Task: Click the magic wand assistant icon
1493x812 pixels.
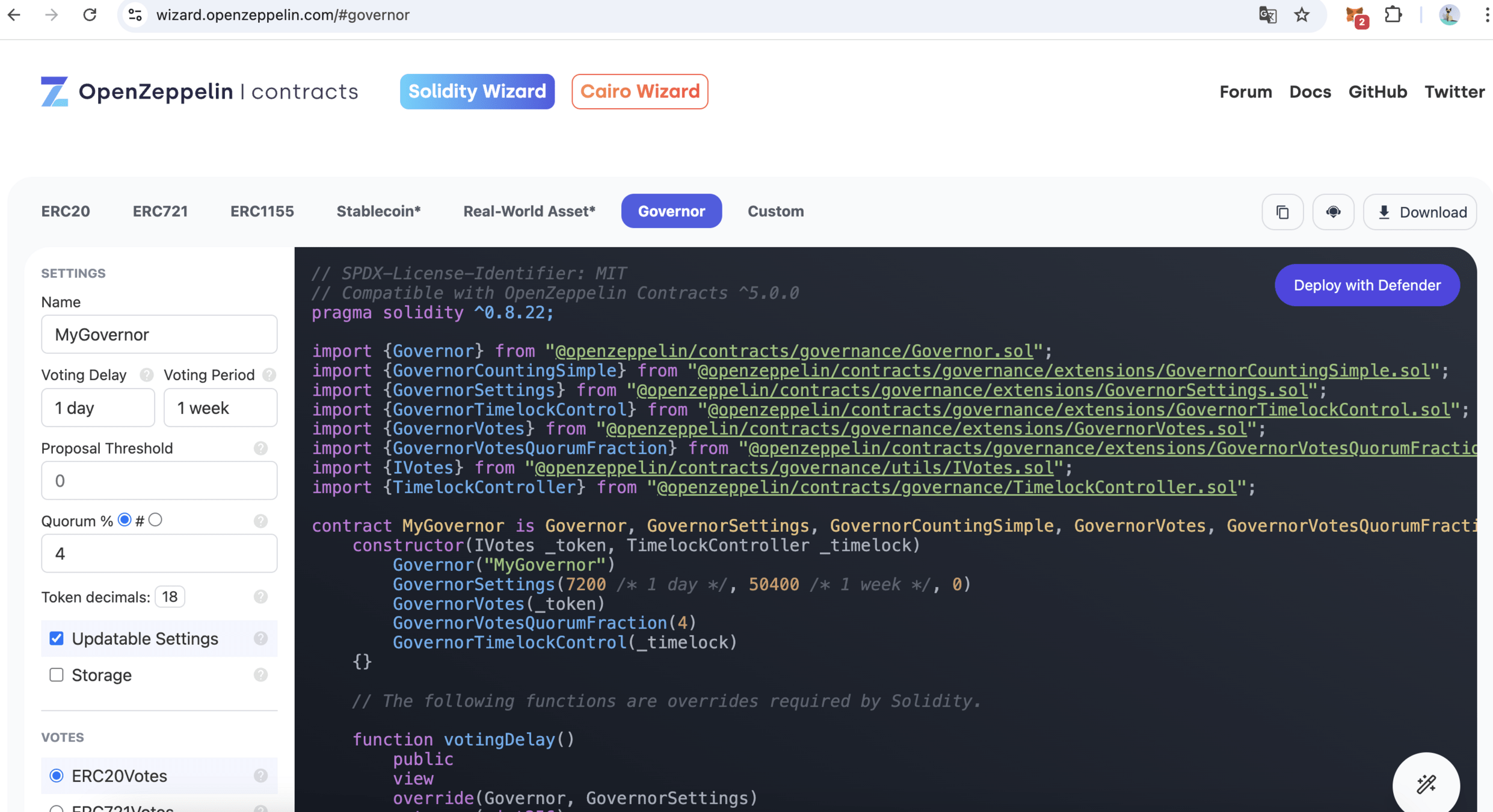Action: point(1426,784)
